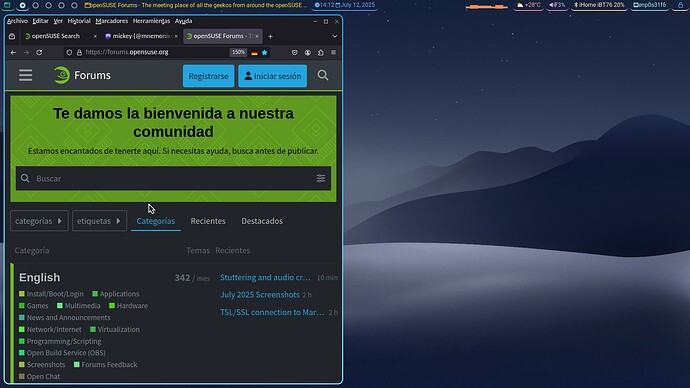
Task: Open the forum hamburger sidebar menu
Action: click(26, 75)
